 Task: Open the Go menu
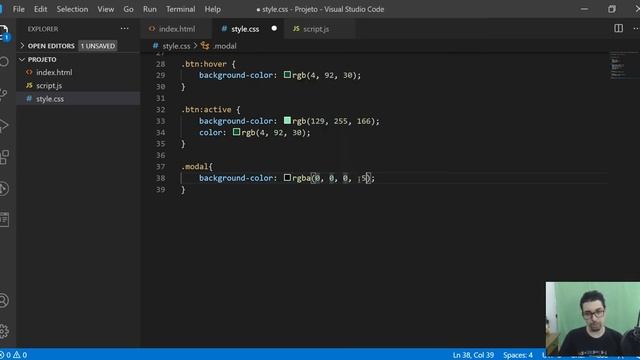point(128,9)
